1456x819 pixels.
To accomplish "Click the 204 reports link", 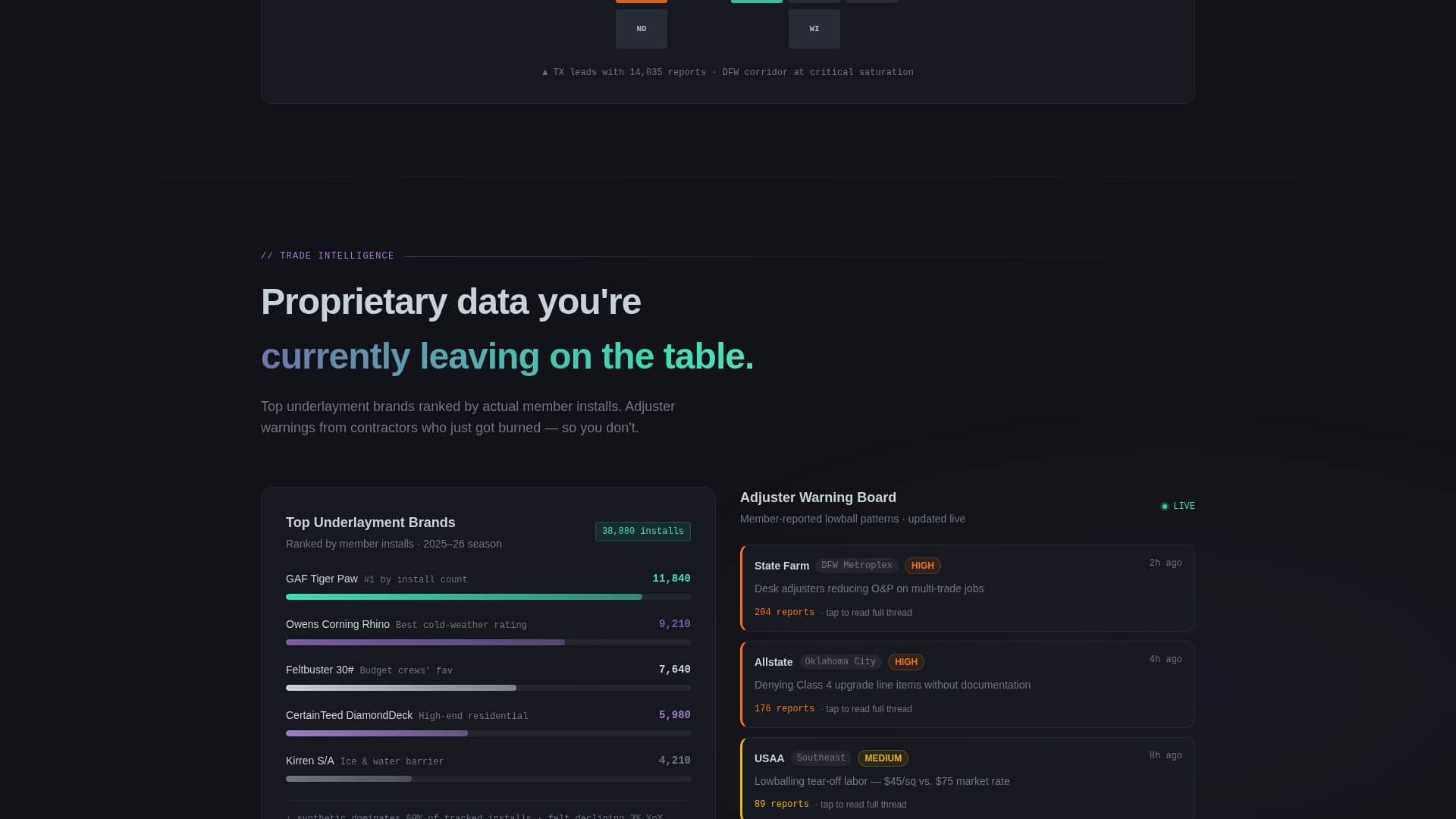I will (x=784, y=613).
